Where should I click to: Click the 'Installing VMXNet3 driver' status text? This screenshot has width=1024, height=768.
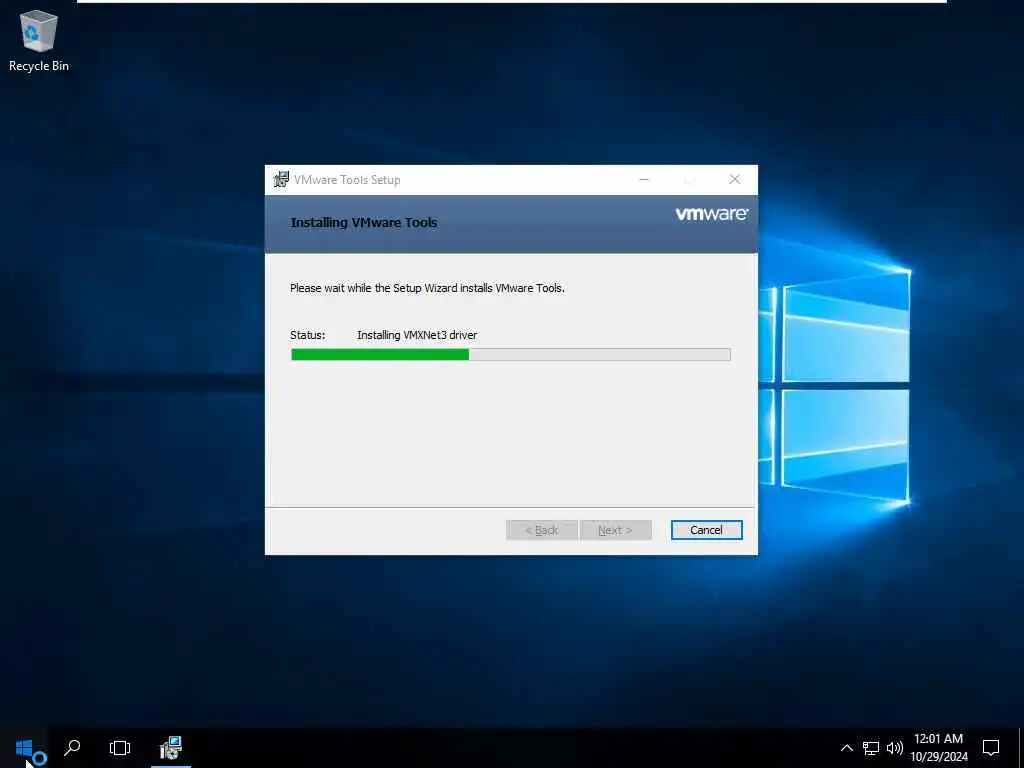tap(417, 335)
